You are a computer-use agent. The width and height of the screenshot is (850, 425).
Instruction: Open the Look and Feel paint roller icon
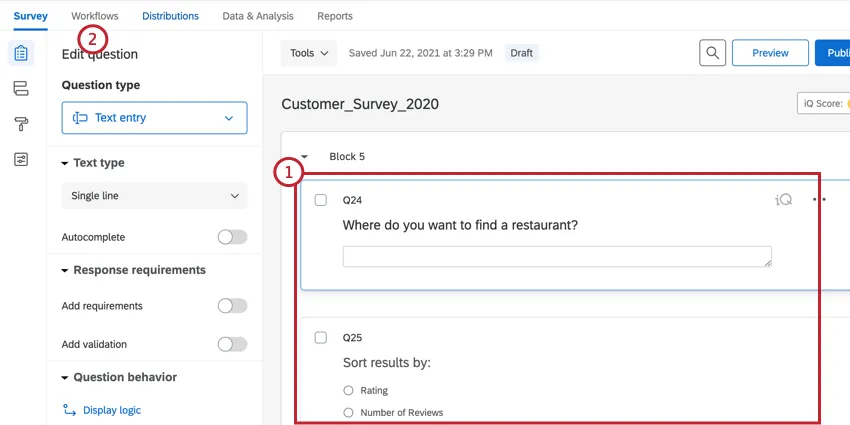[21, 124]
